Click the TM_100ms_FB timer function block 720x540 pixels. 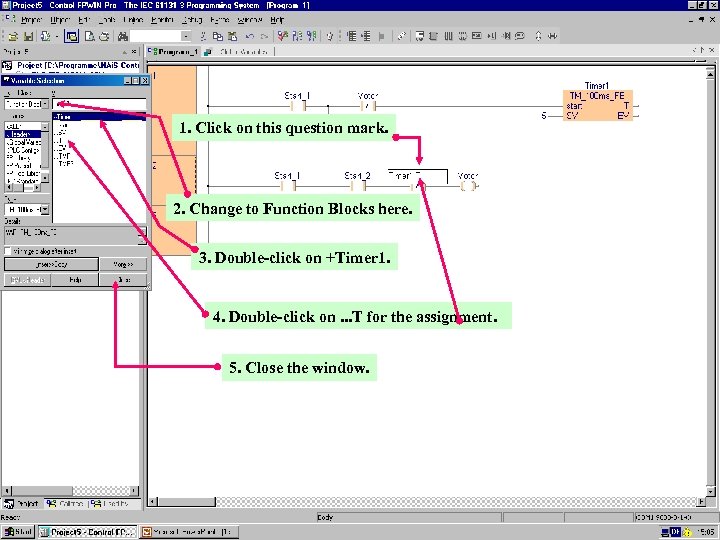coord(597,105)
